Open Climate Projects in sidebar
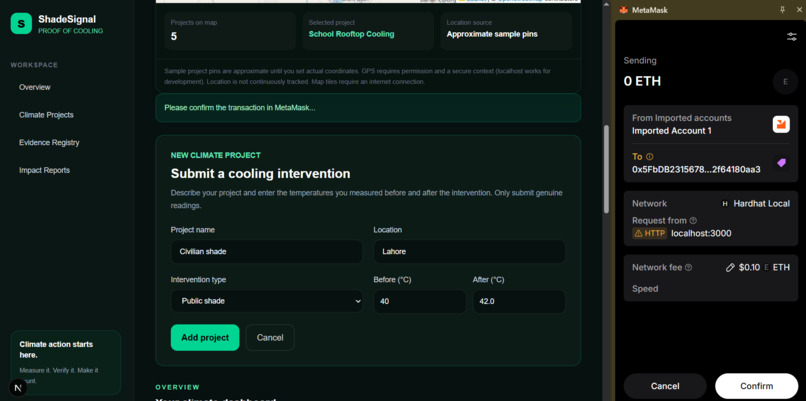 pos(46,115)
